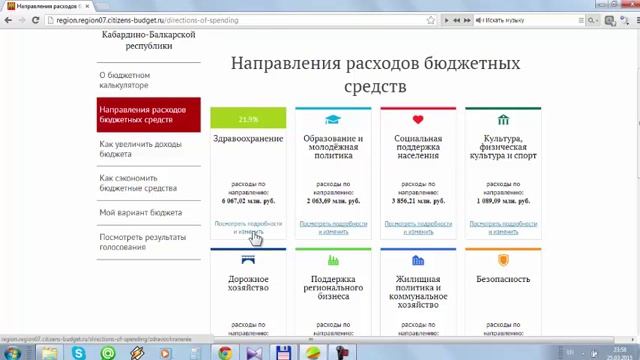The image size is (640, 360).
Task: Open the Windows Start button
Action: 12,353
